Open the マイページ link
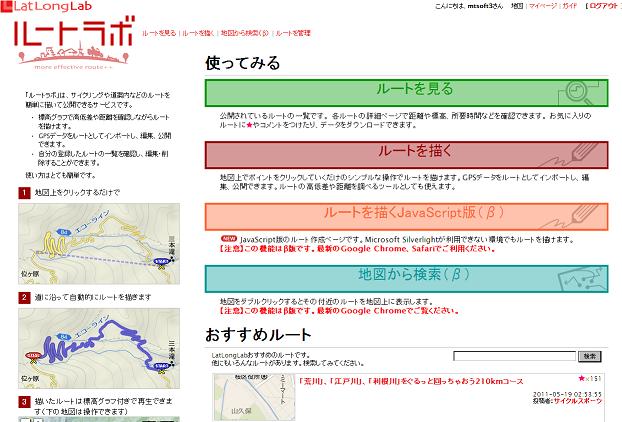Screen dimensions: 622x422 coord(543,5)
